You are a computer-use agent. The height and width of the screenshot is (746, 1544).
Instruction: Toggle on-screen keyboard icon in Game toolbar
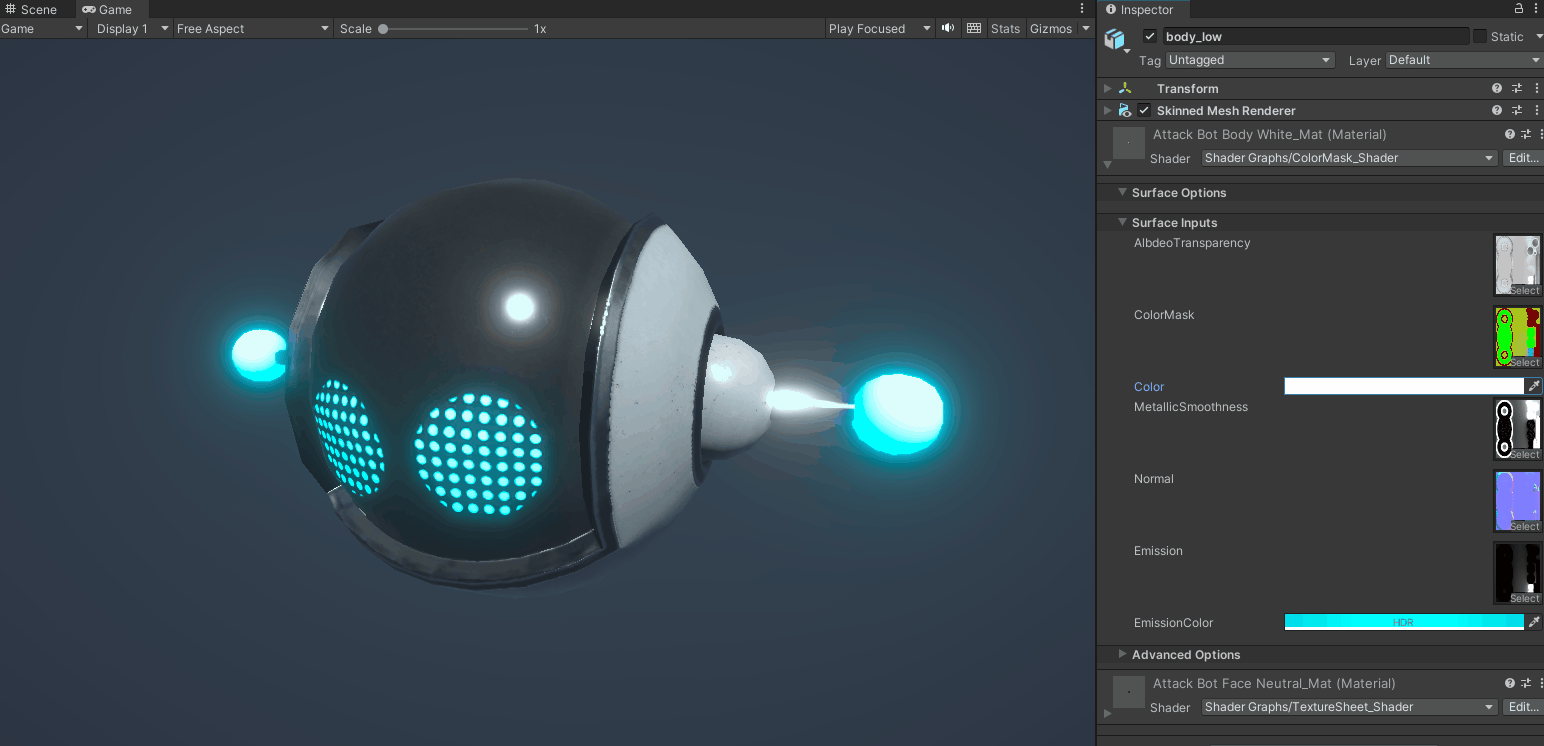973,28
